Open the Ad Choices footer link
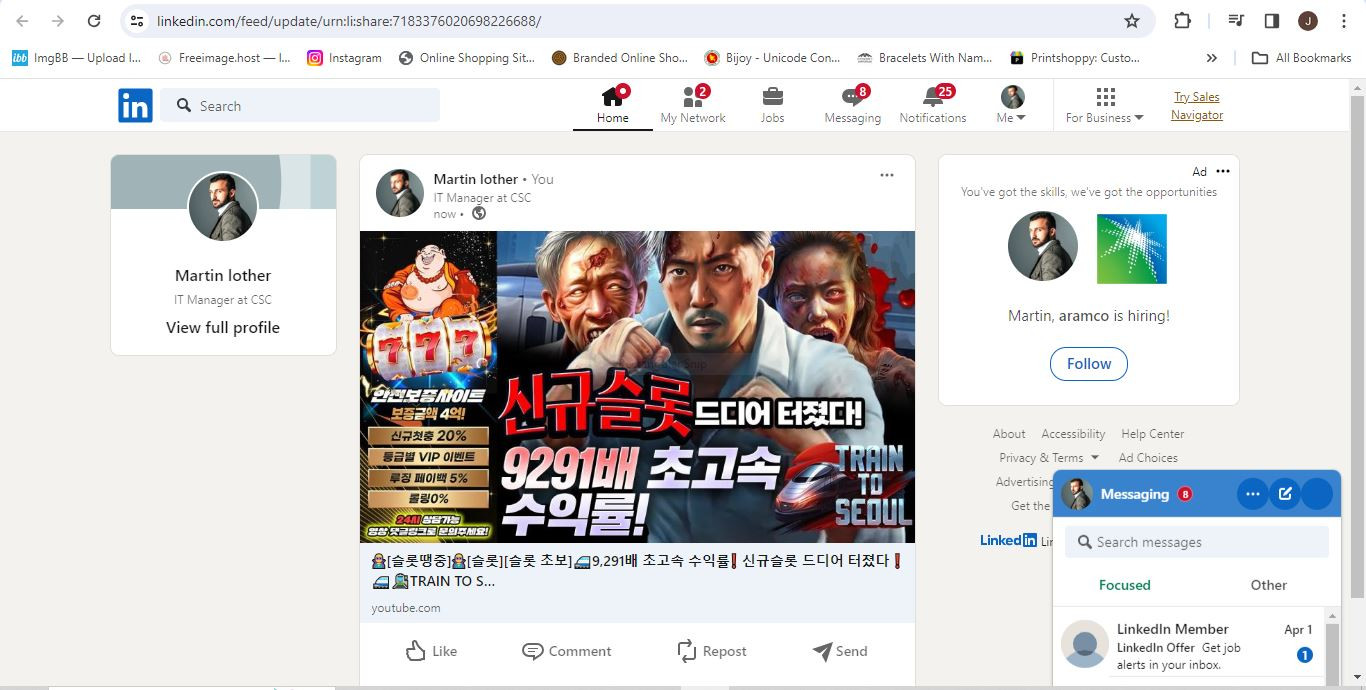Image resolution: width=1366 pixels, height=690 pixels. (x=1148, y=458)
